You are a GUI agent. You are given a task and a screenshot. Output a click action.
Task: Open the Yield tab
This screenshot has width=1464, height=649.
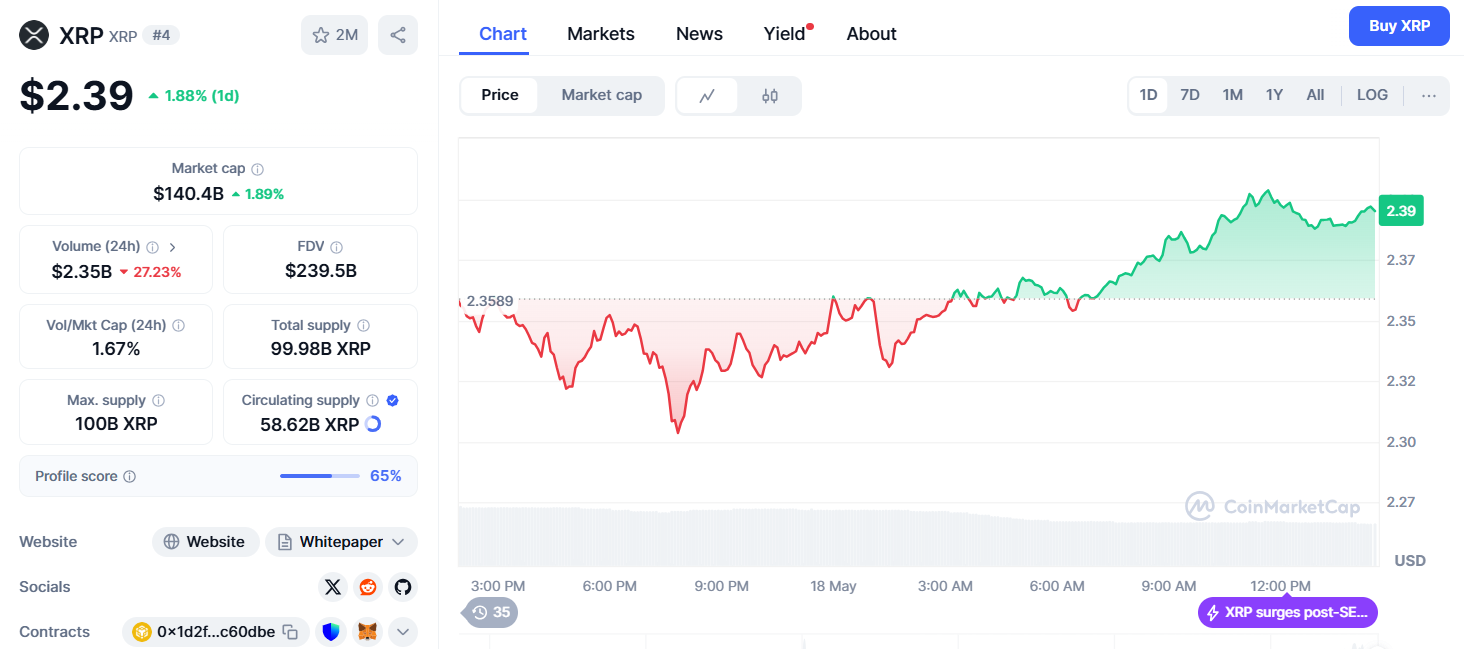pos(785,34)
